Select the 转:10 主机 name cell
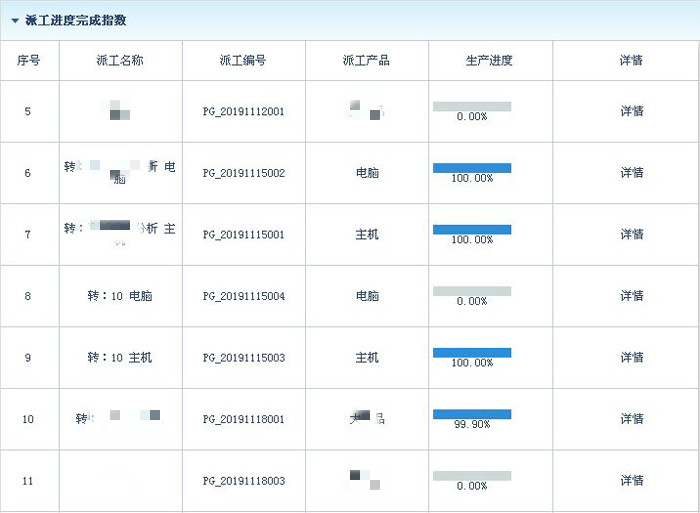Image resolution: width=700 pixels, height=513 pixels. [120, 358]
